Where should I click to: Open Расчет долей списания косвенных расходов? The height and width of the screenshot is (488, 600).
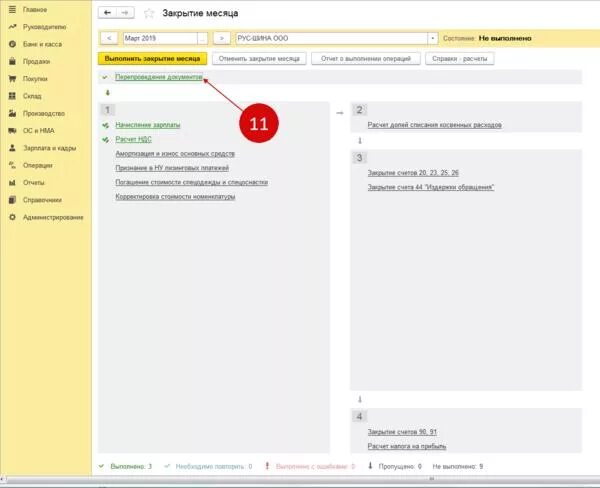pos(434,125)
